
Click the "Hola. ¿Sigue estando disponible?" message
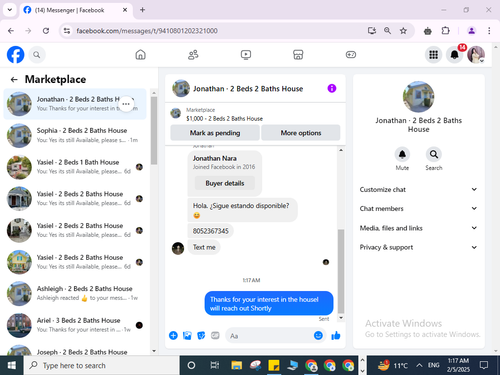pyautogui.click(x=242, y=210)
